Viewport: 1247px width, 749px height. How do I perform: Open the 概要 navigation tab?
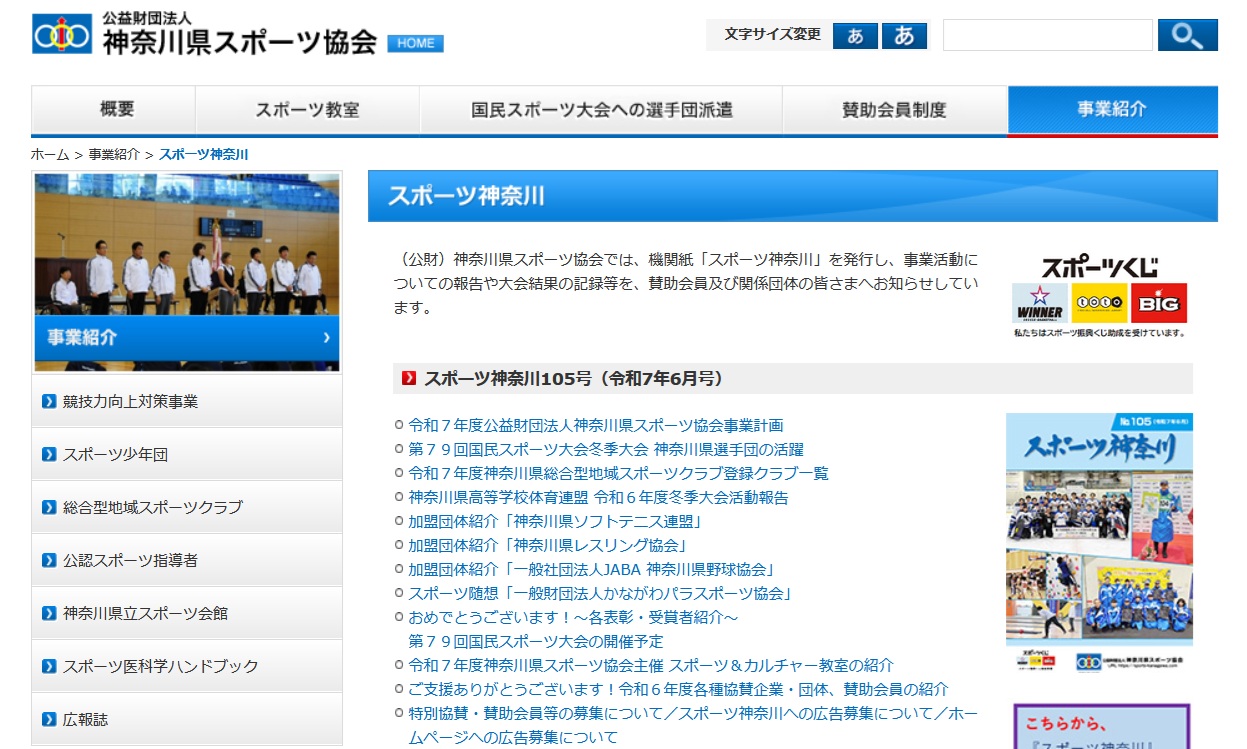click(116, 110)
